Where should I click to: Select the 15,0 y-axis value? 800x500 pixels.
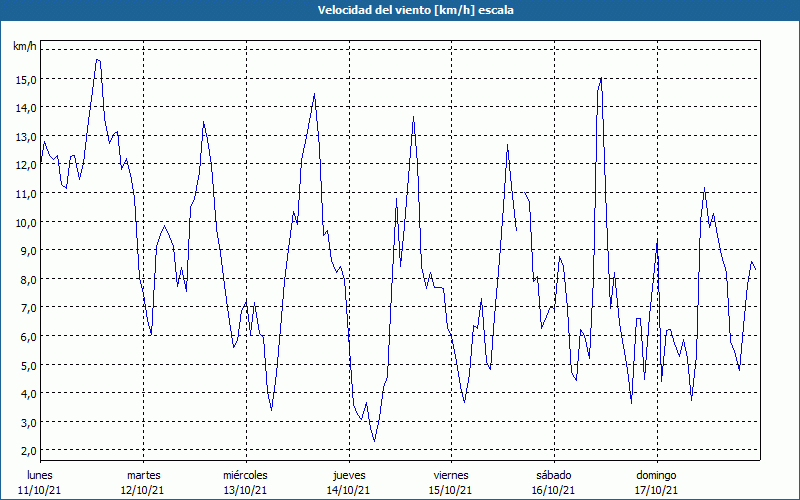click(27, 79)
